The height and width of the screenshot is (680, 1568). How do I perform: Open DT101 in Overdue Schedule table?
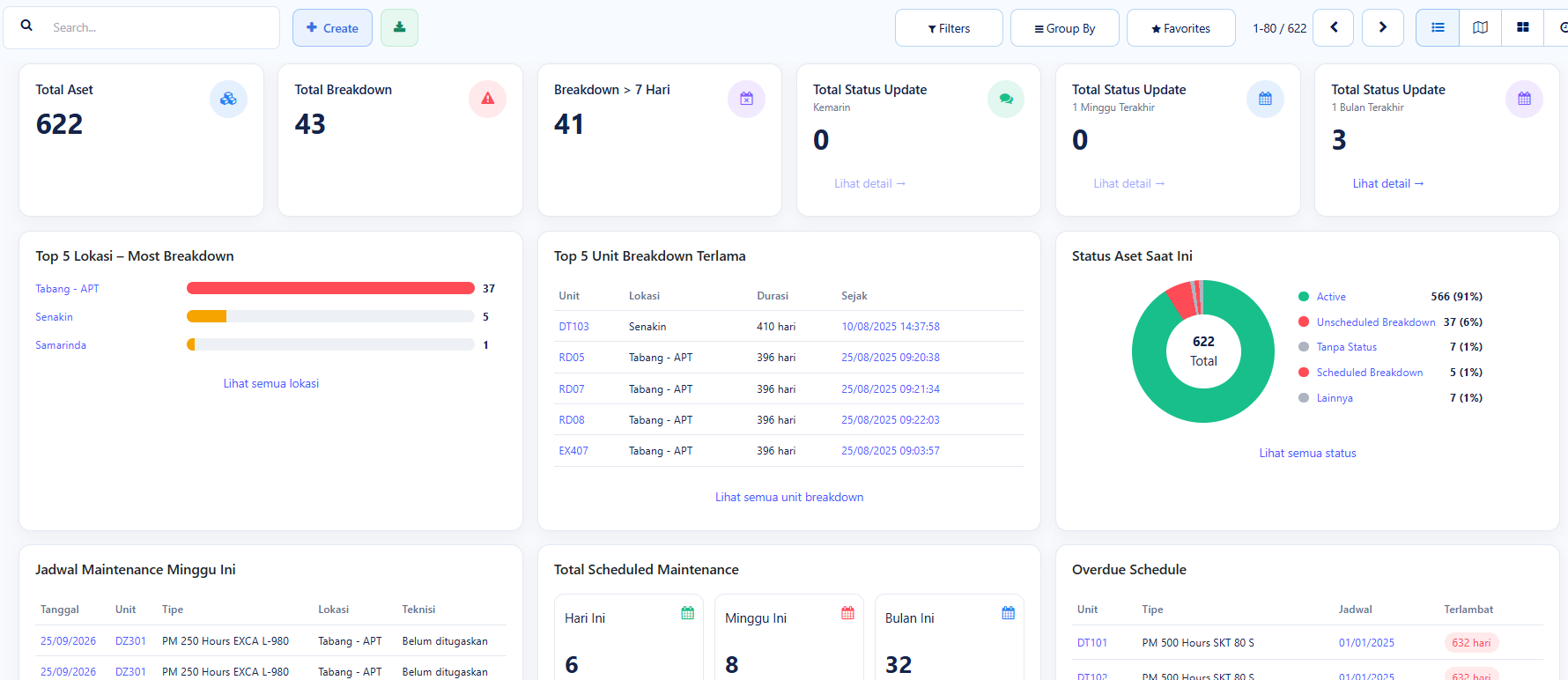[x=1092, y=642]
